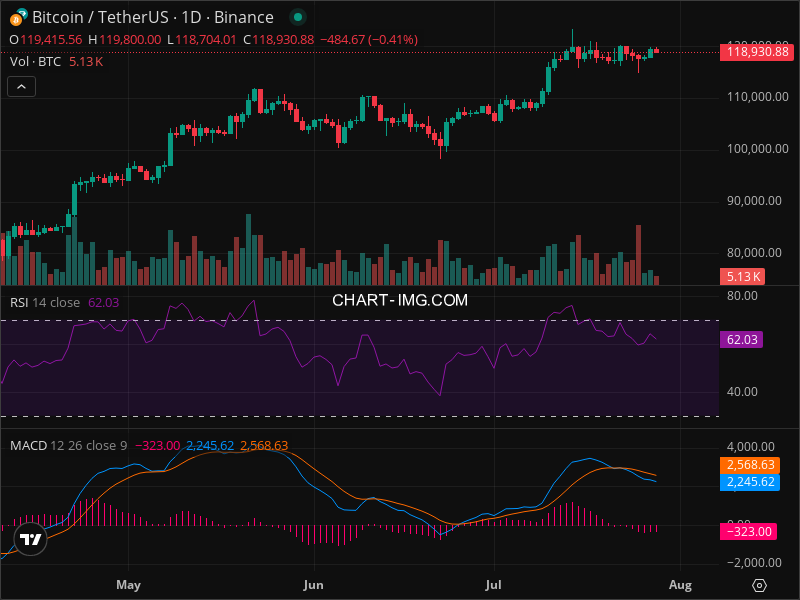Click the red 118,930.88 current price tag
The height and width of the screenshot is (600, 800).
756,52
